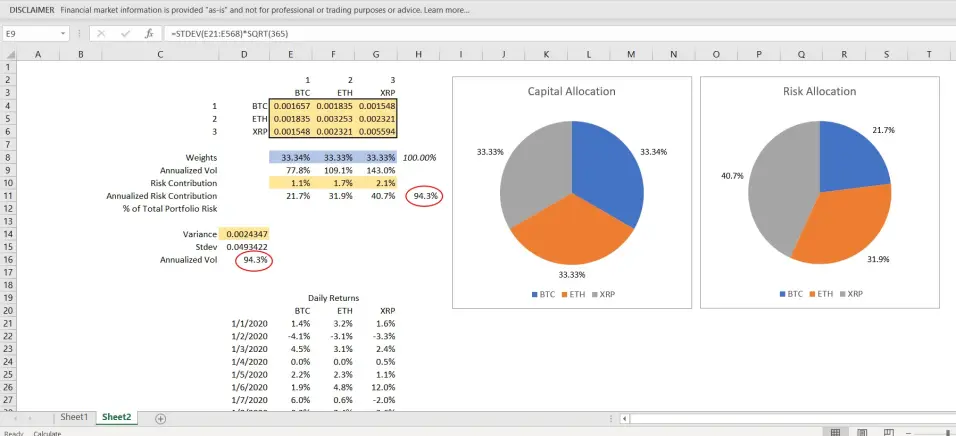Click column E header

pyautogui.click(x=290, y=54)
